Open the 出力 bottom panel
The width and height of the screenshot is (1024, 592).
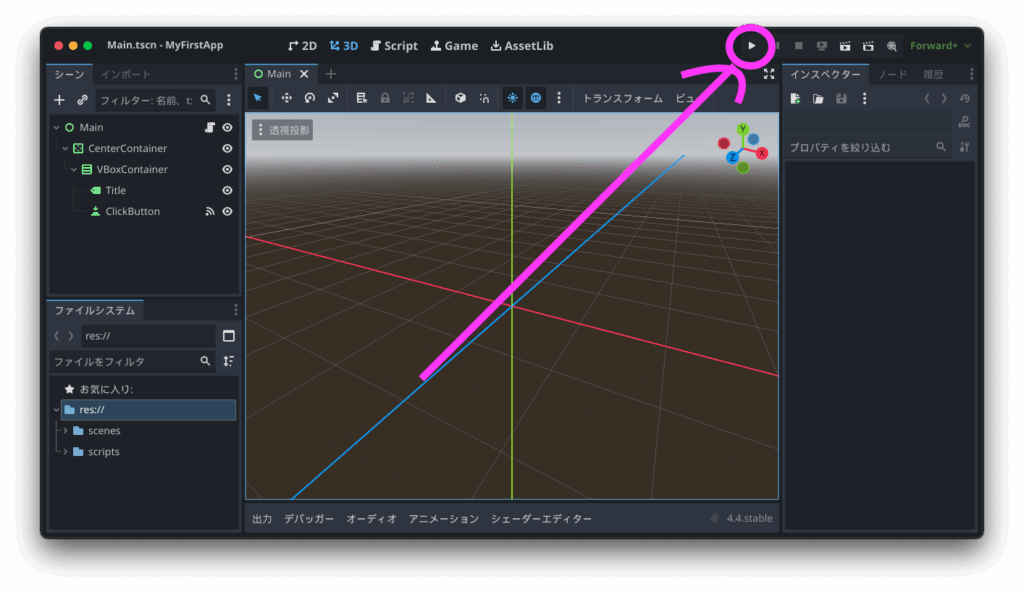[x=262, y=519]
